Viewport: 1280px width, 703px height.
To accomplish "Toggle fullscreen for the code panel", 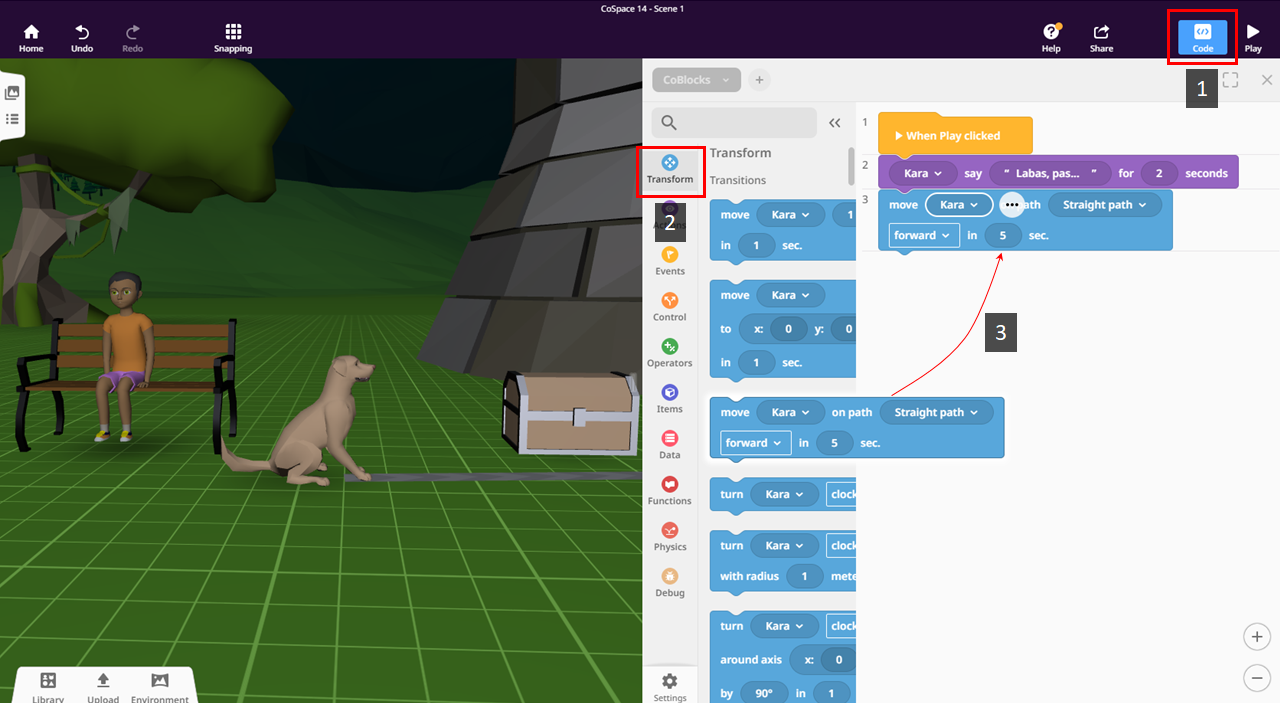I will pyautogui.click(x=1231, y=80).
